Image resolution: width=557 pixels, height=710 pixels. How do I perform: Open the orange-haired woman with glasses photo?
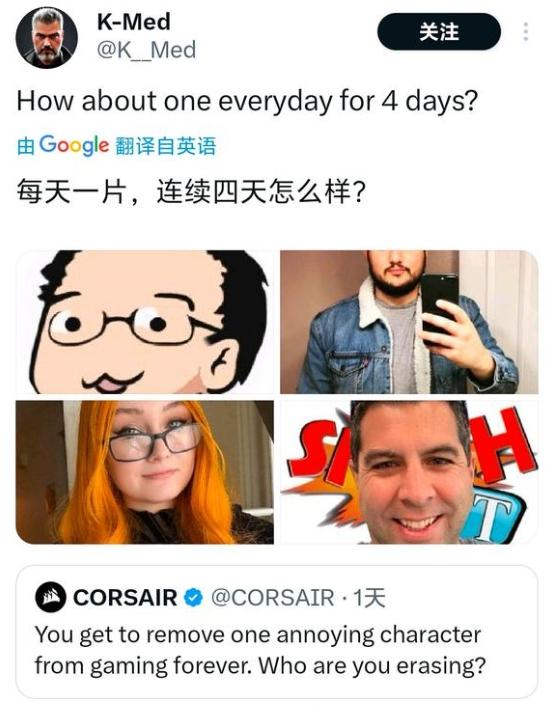(145, 472)
